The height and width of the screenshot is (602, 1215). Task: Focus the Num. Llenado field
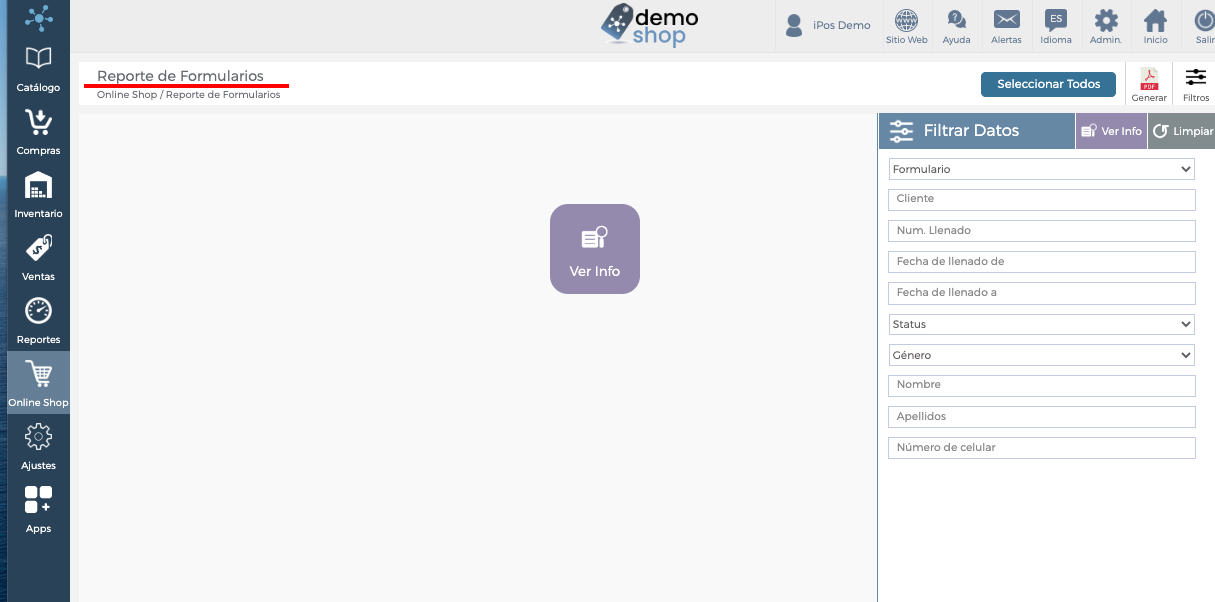[x=1042, y=231]
